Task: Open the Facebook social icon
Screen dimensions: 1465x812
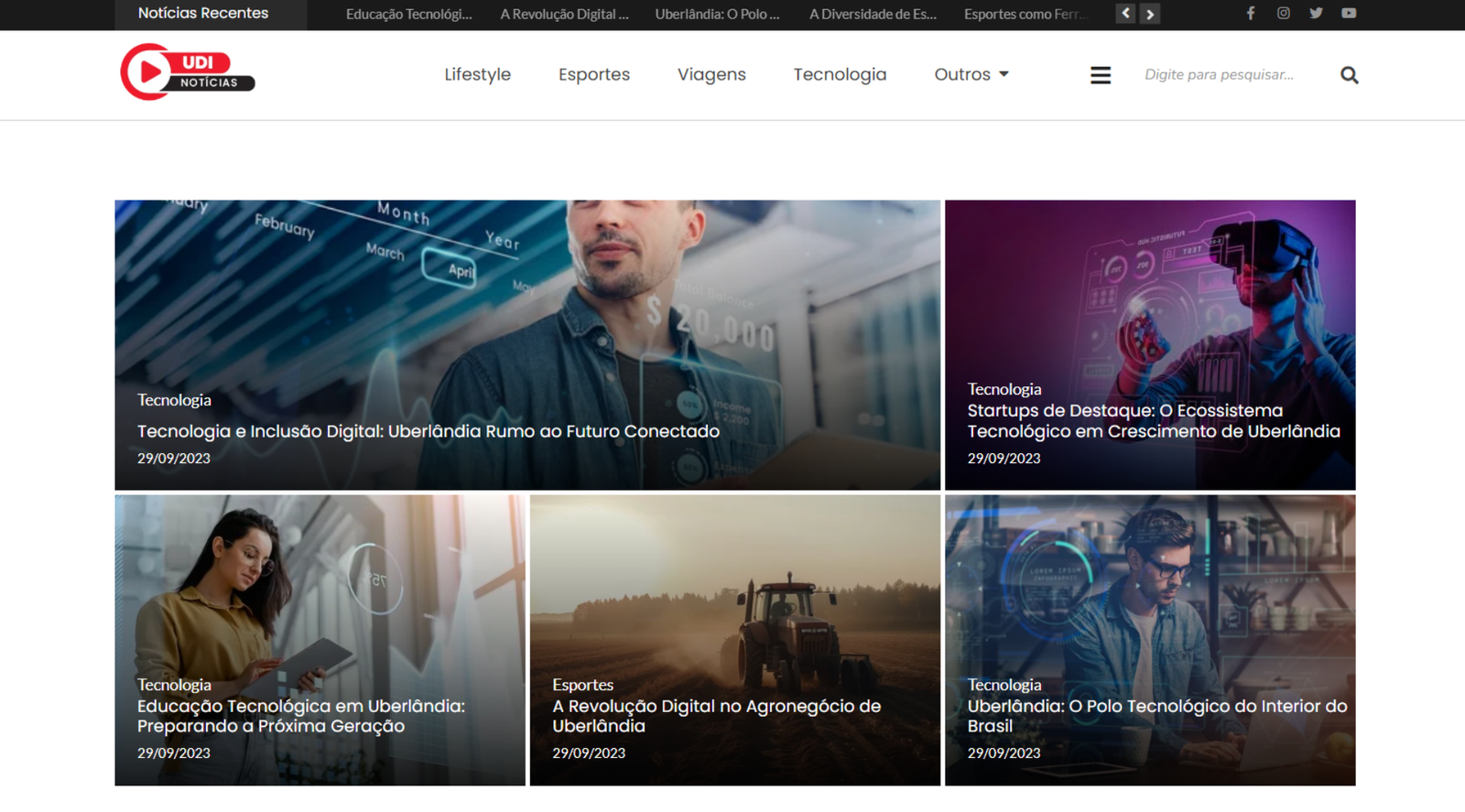Action: [1250, 14]
